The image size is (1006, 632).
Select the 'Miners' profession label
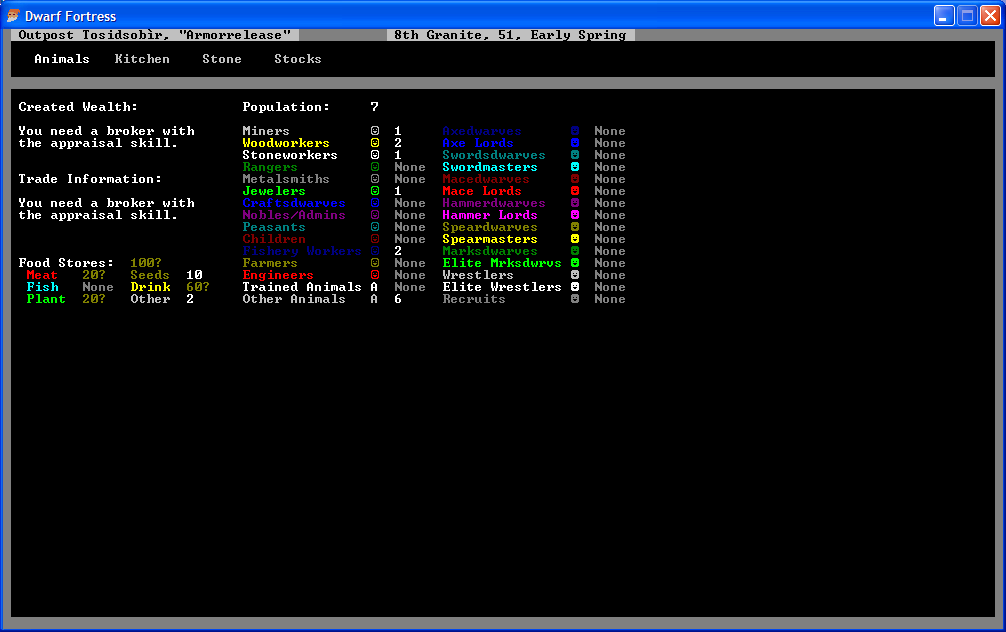coord(266,131)
